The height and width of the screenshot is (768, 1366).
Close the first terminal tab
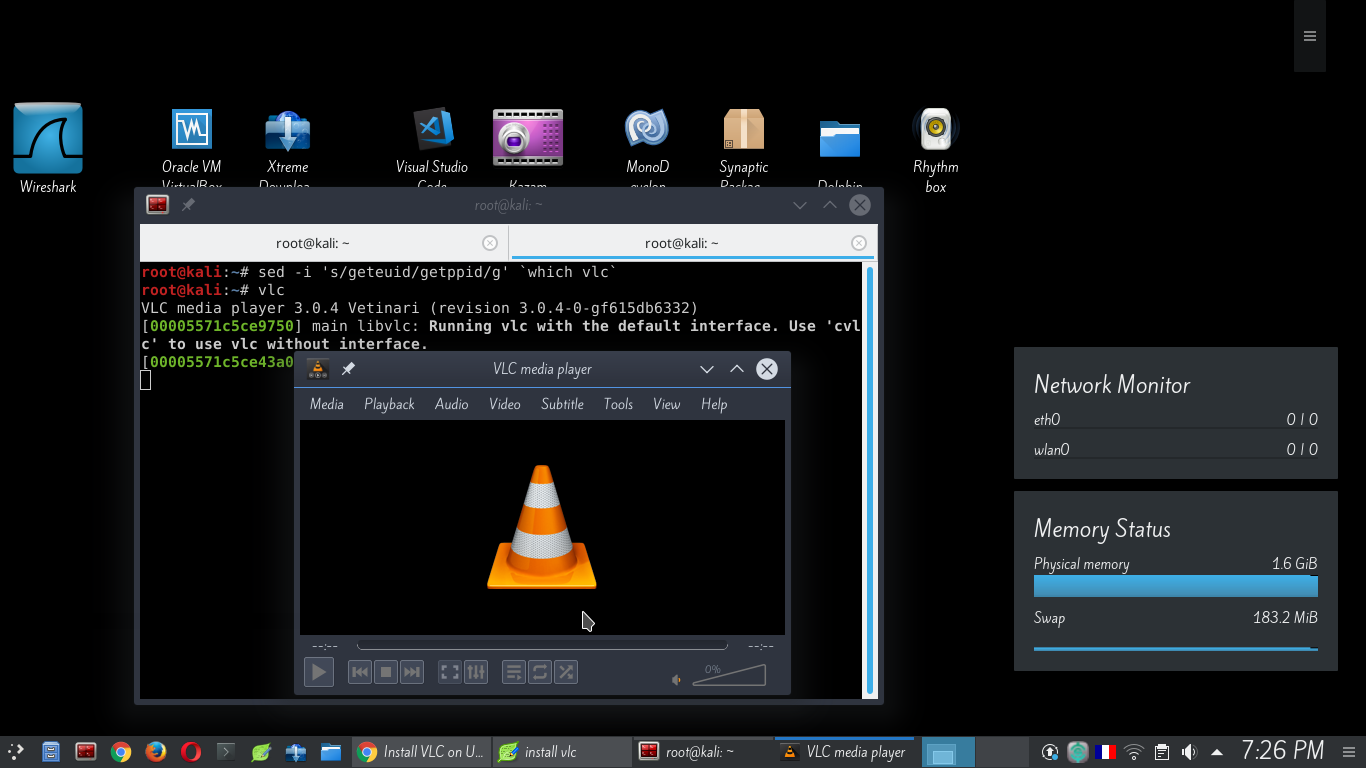pyautogui.click(x=490, y=243)
